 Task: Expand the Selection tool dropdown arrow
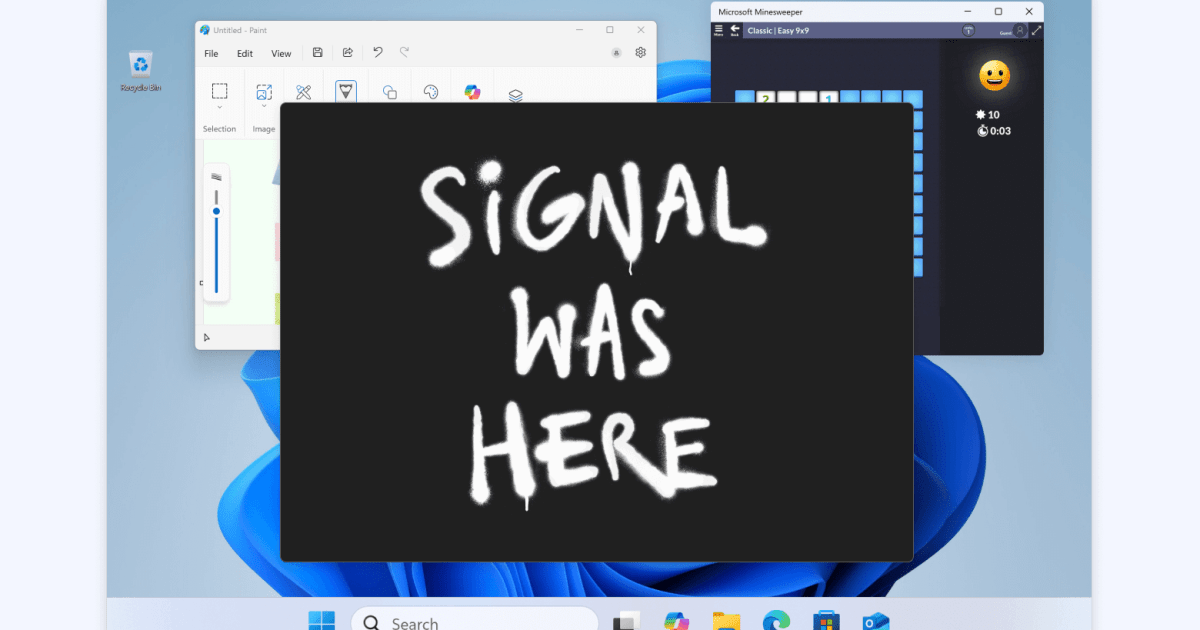[x=219, y=108]
